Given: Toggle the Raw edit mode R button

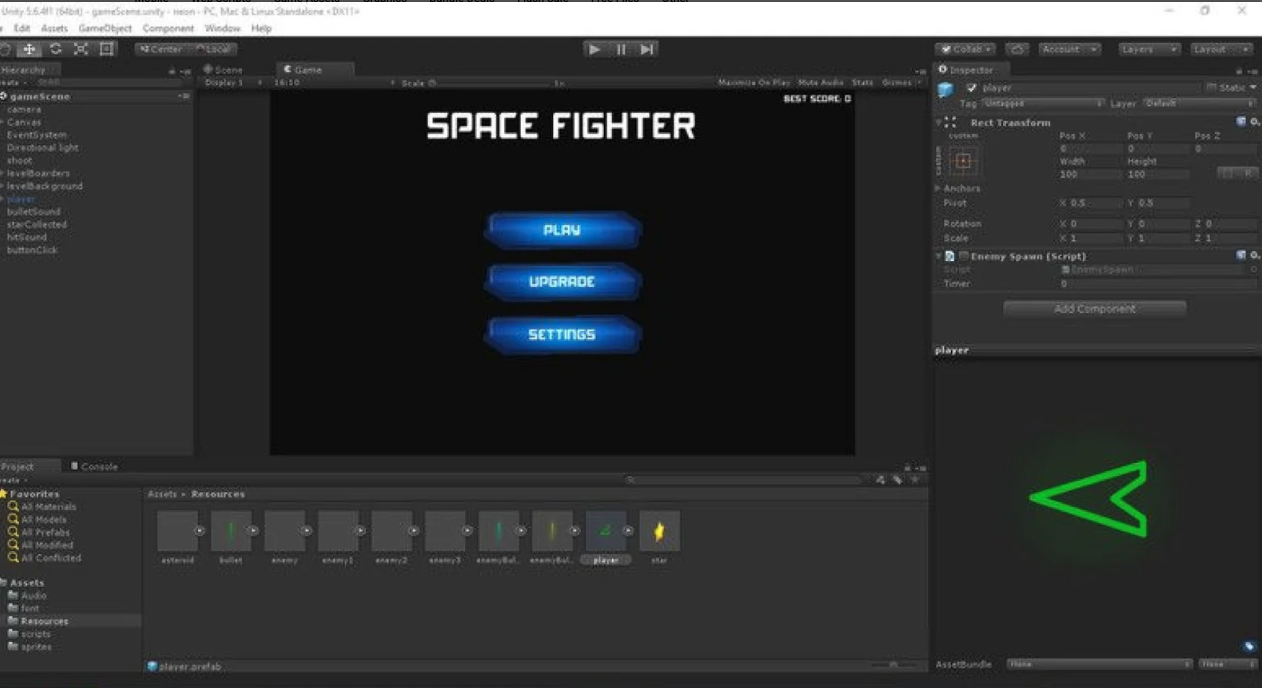Looking at the screenshot, I should click(1248, 173).
